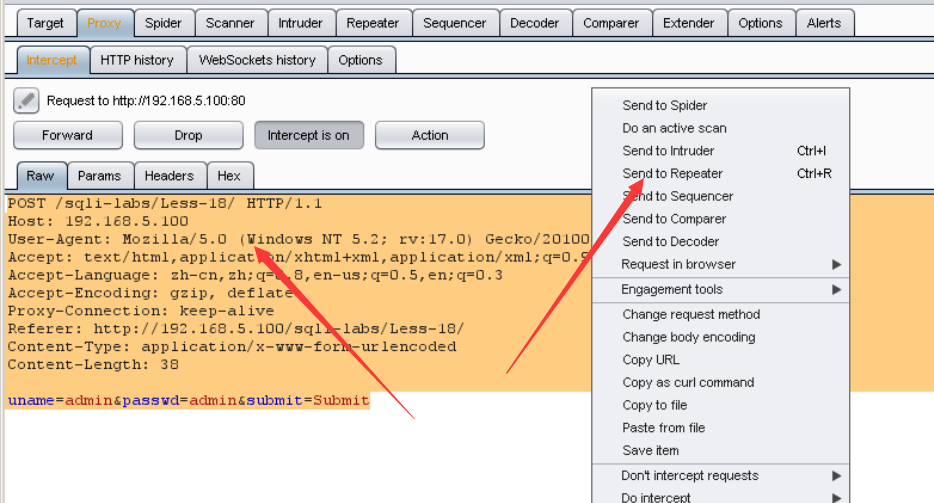This screenshot has width=934, height=503.
Task: View the Alerts tab
Action: (824, 23)
